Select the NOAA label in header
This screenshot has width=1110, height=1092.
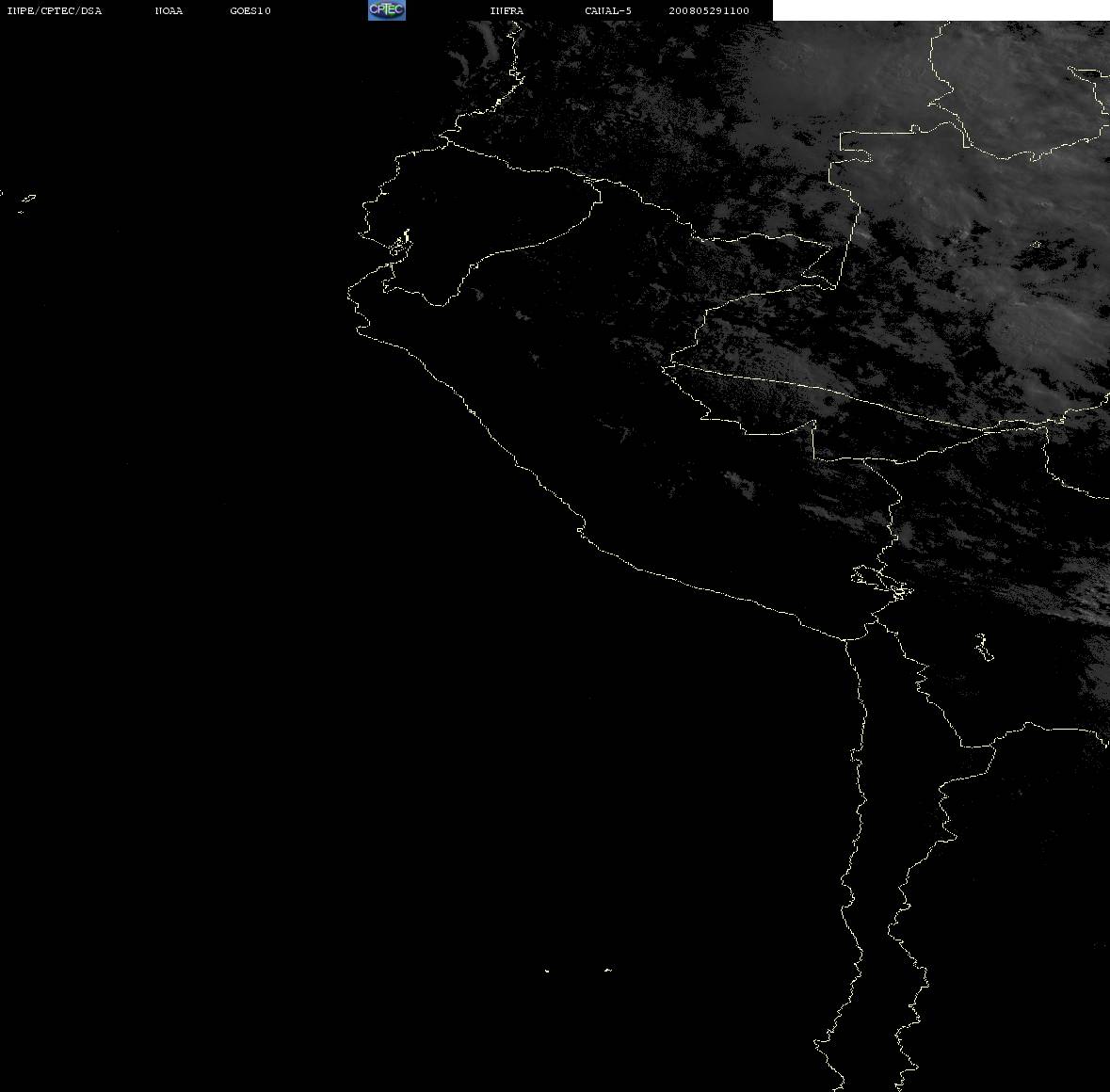(x=169, y=10)
